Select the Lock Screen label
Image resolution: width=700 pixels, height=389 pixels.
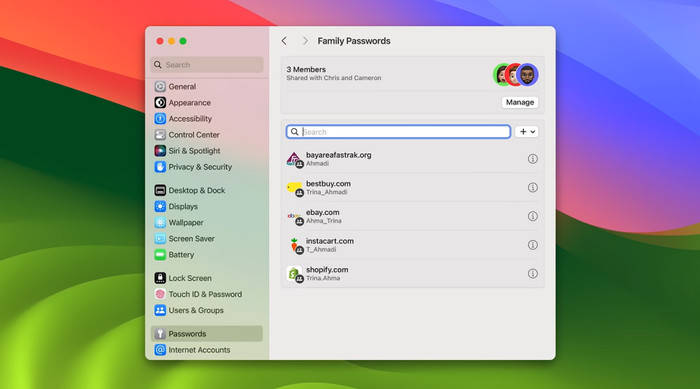click(190, 278)
